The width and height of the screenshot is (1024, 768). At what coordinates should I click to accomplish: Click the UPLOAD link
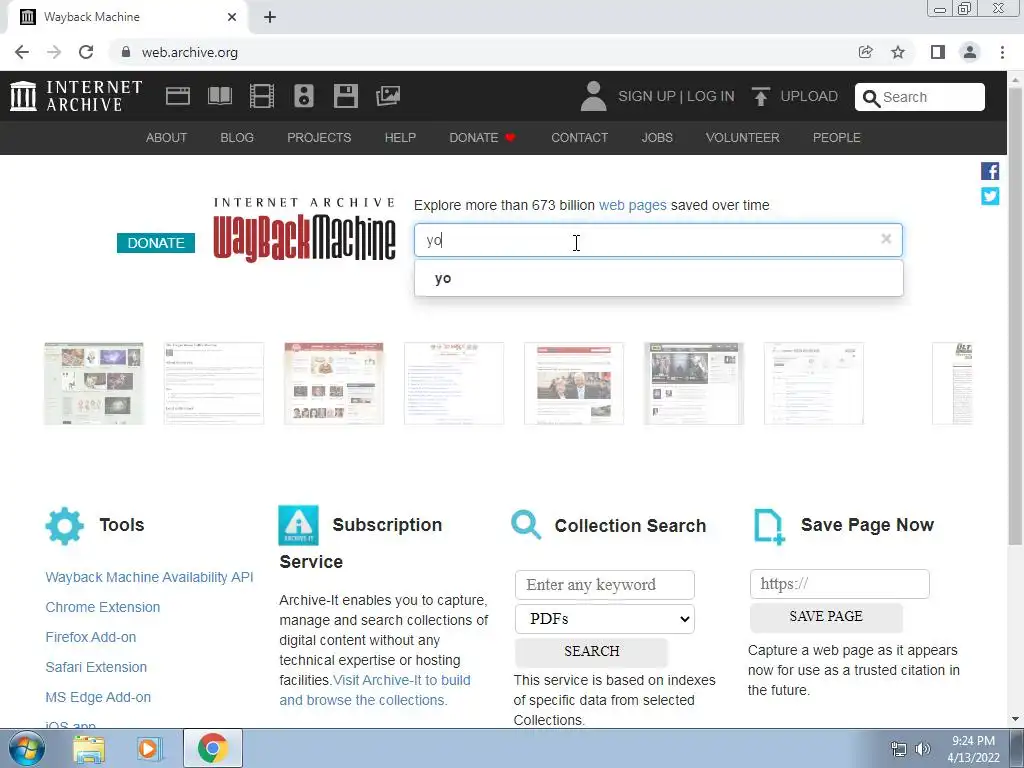(x=808, y=97)
